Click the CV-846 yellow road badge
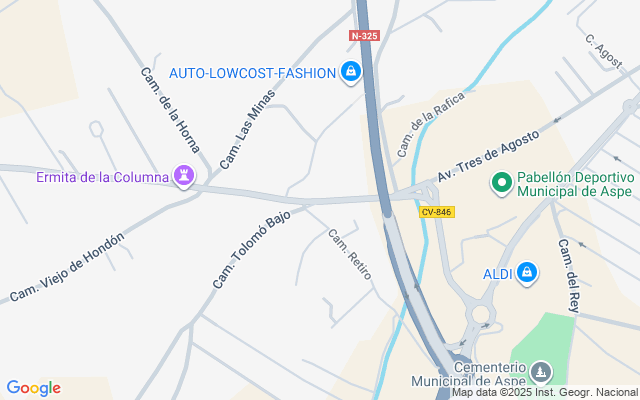The width and height of the screenshot is (640, 400). point(437,212)
